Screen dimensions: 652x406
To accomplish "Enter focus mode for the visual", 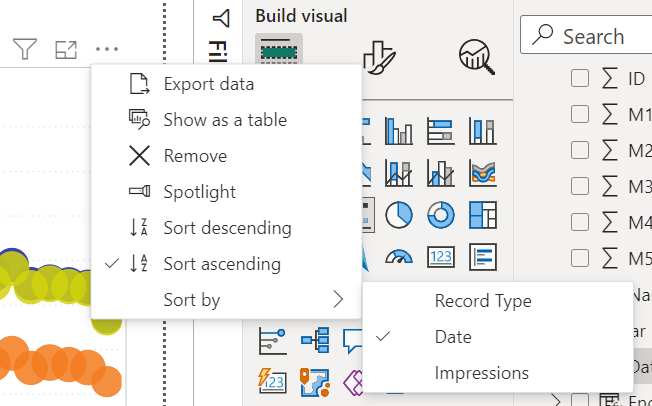I will [66, 50].
